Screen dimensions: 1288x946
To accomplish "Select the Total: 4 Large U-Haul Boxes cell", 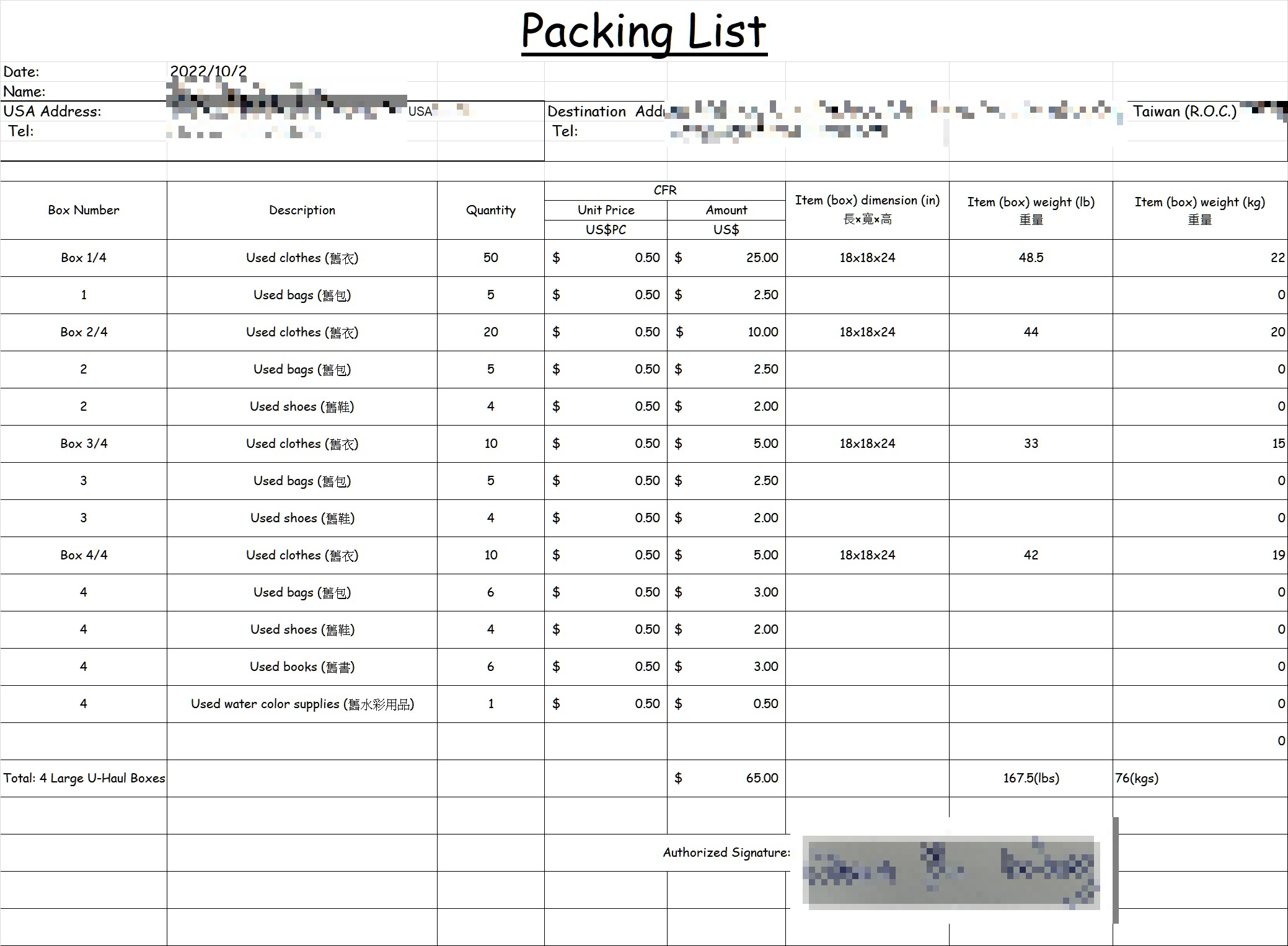I will 84,778.
